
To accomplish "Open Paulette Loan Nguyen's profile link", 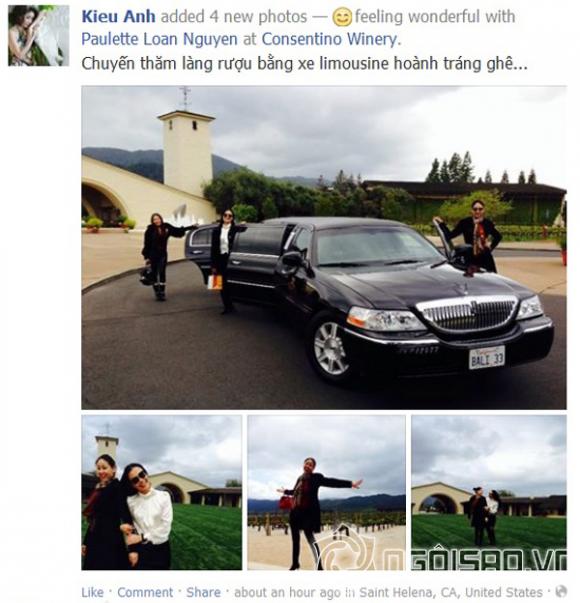I will point(159,40).
